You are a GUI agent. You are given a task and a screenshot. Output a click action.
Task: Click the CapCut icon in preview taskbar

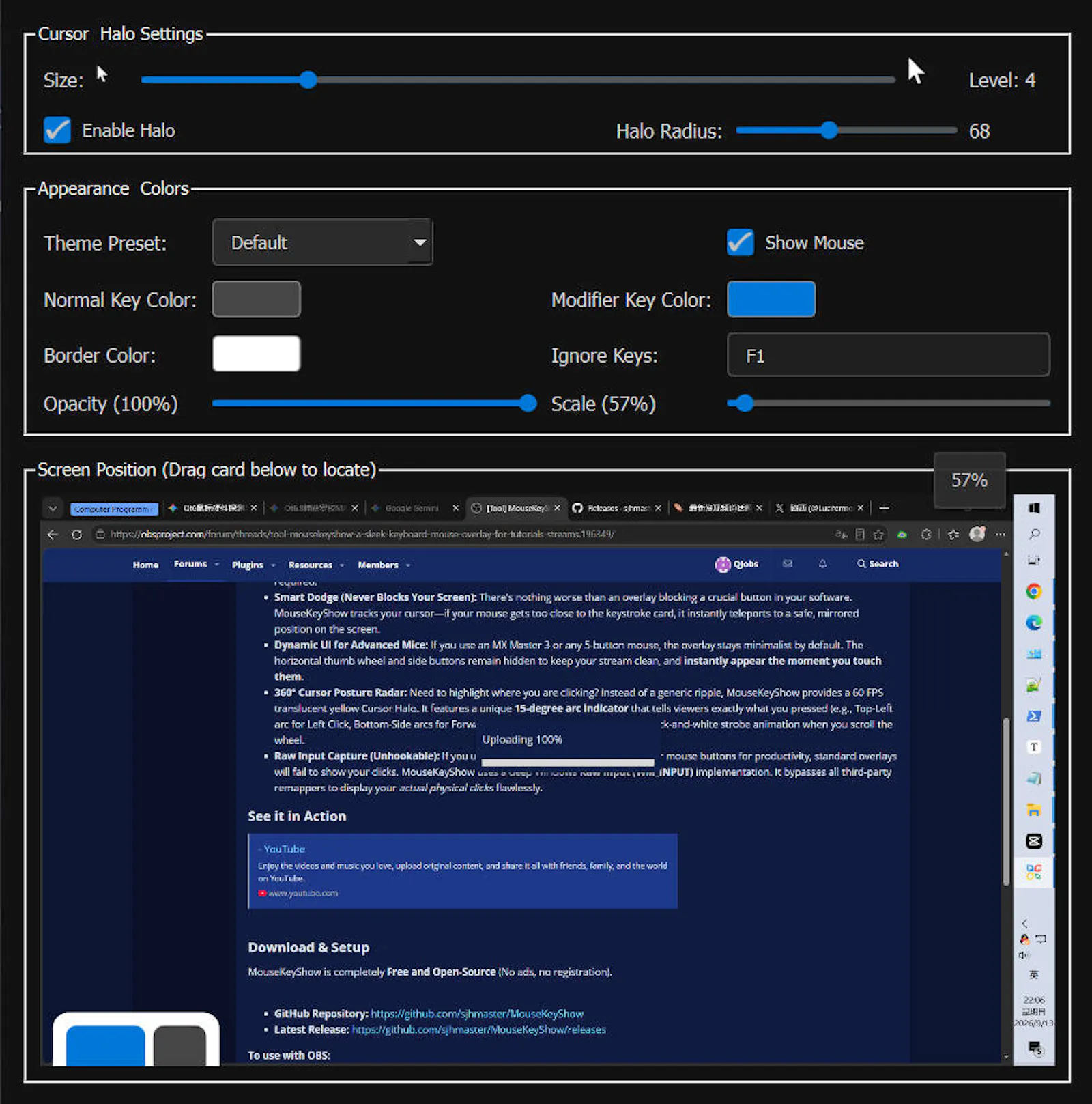(1034, 841)
